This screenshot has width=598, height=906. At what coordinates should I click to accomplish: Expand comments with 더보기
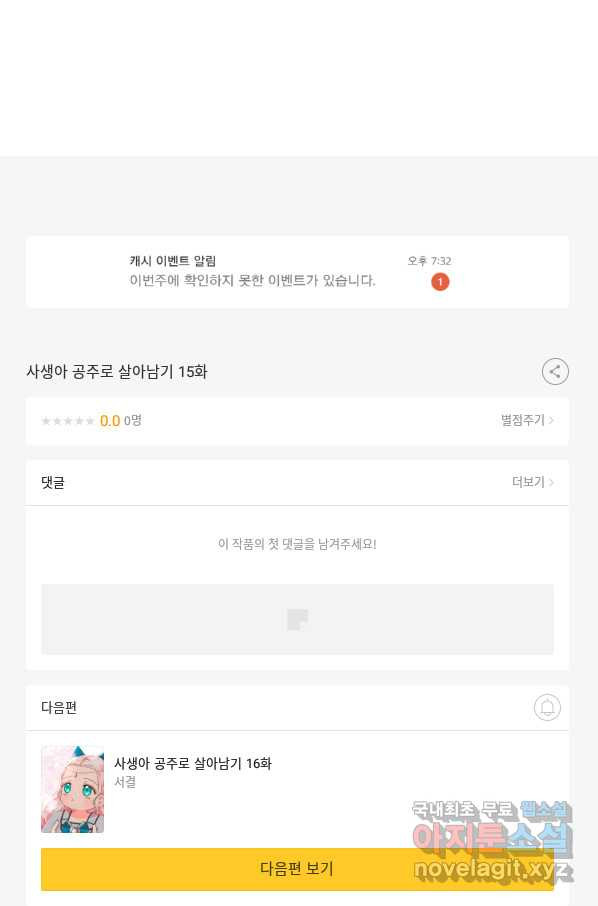pyautogui.click(x=528, y=482)
